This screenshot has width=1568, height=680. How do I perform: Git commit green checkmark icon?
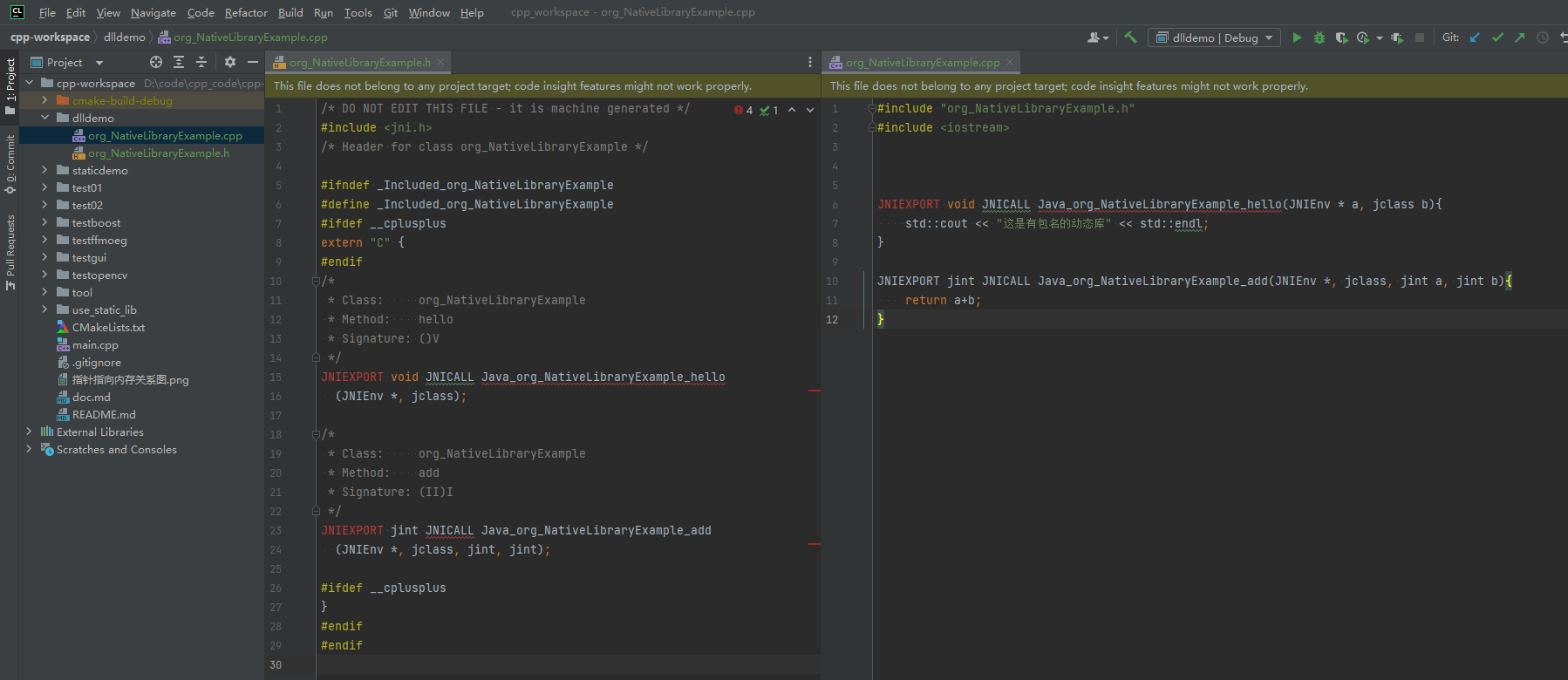pos(1497,37)
